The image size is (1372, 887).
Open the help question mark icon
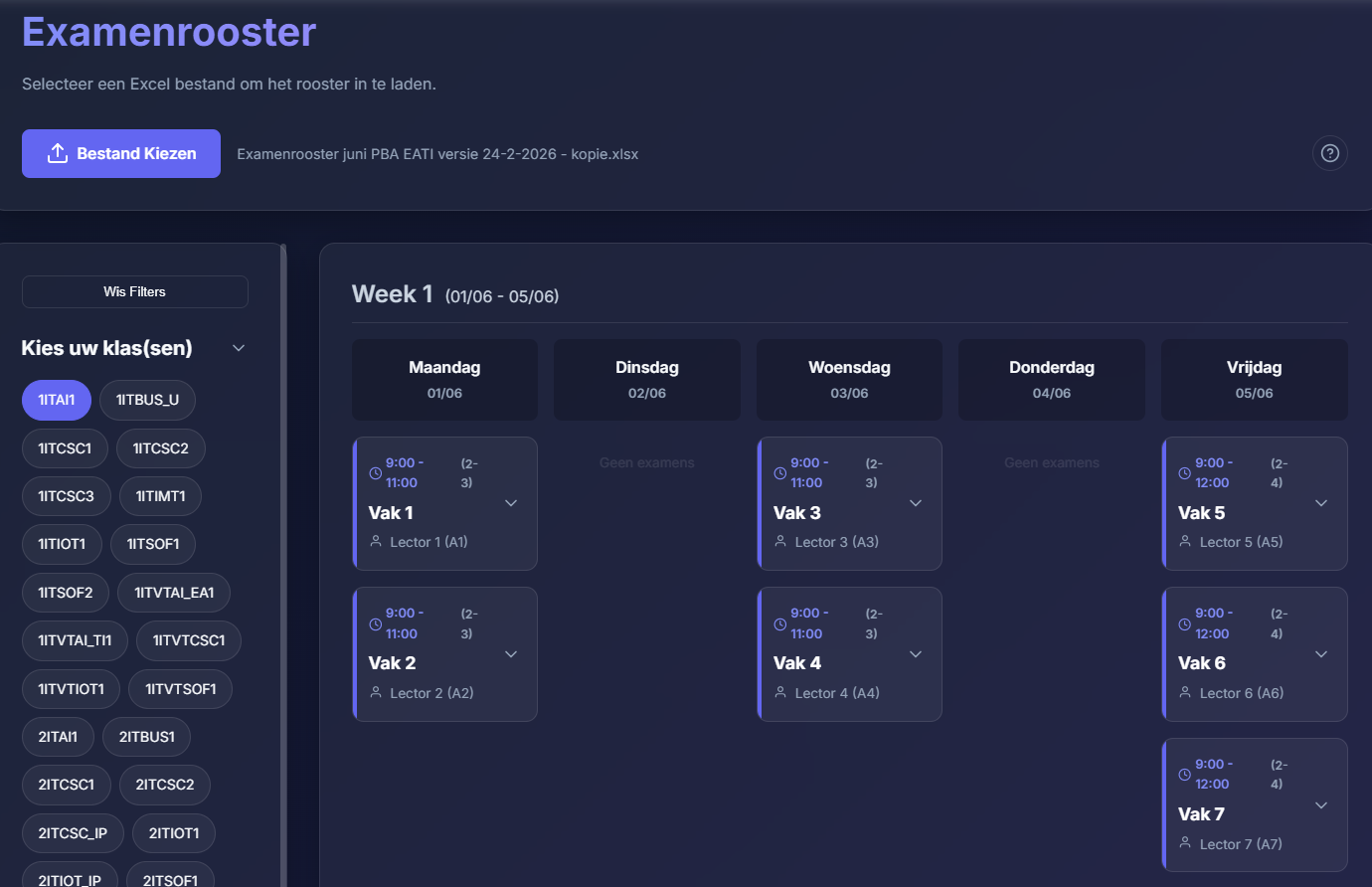point(1330,153)
